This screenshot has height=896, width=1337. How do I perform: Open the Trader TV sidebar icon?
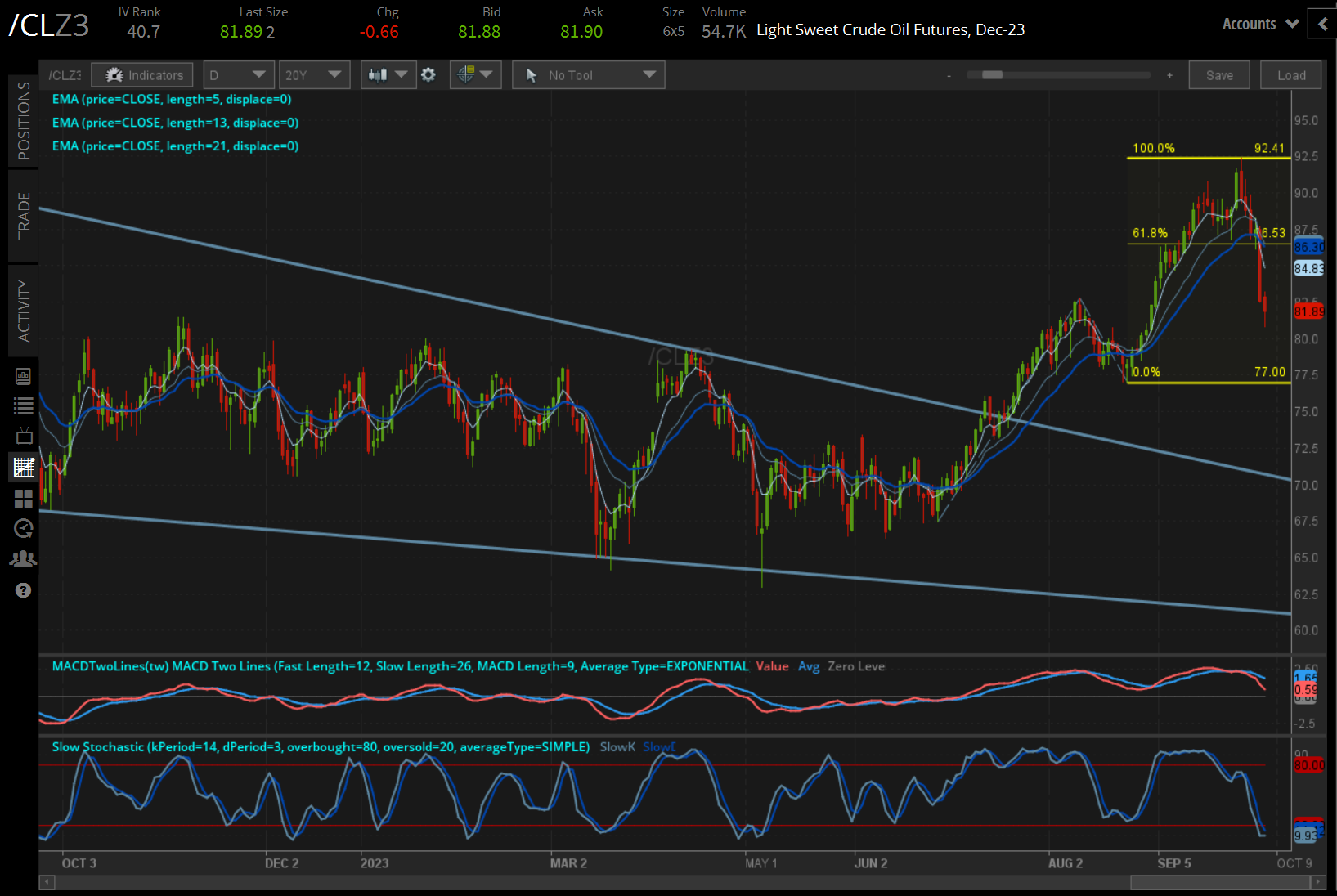pyautogui.click(x=24, y=435)
